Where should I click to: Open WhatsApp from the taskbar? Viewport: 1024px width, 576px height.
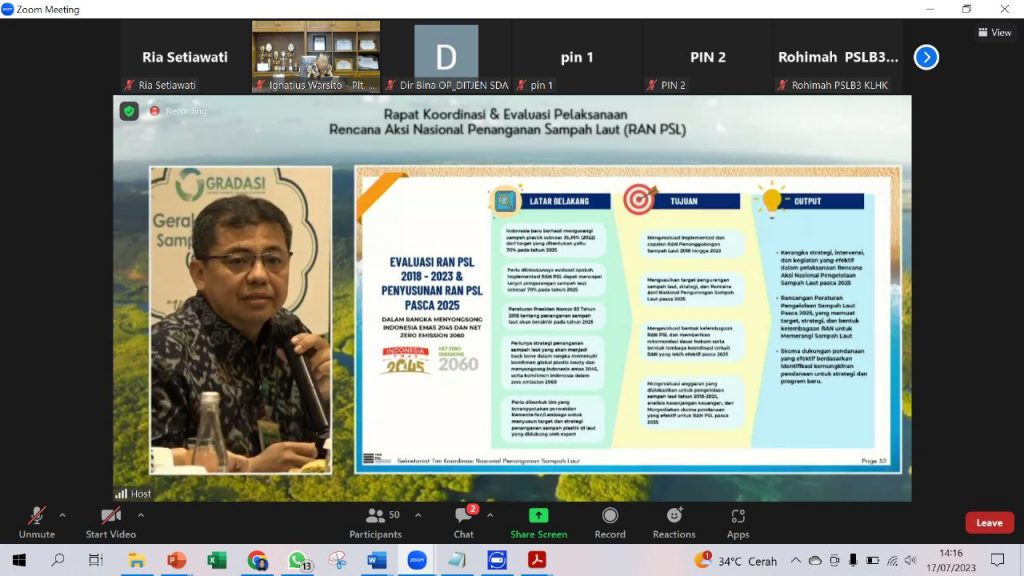[x=297, y=561]
